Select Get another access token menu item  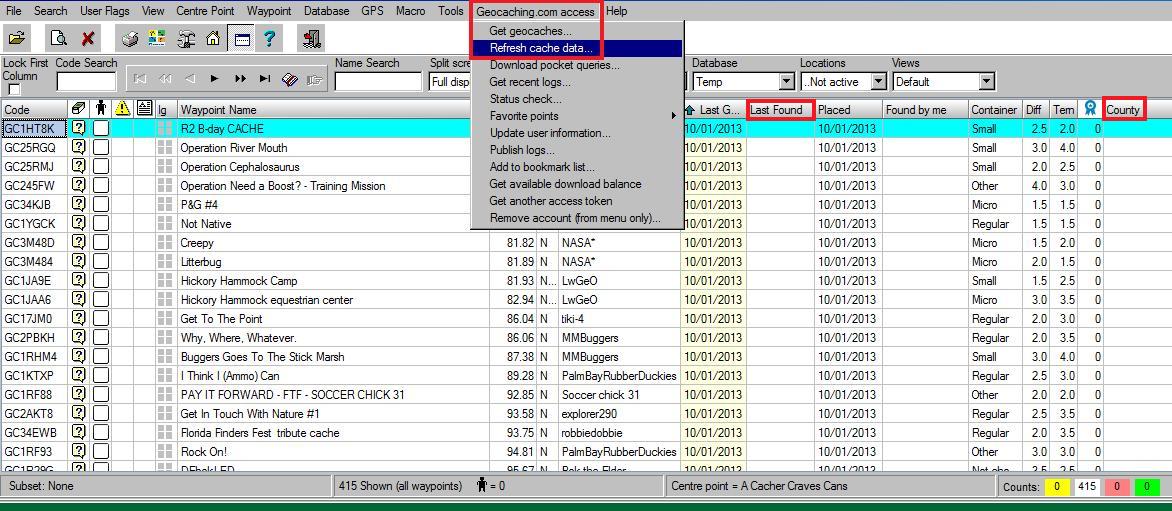point(578,201)
